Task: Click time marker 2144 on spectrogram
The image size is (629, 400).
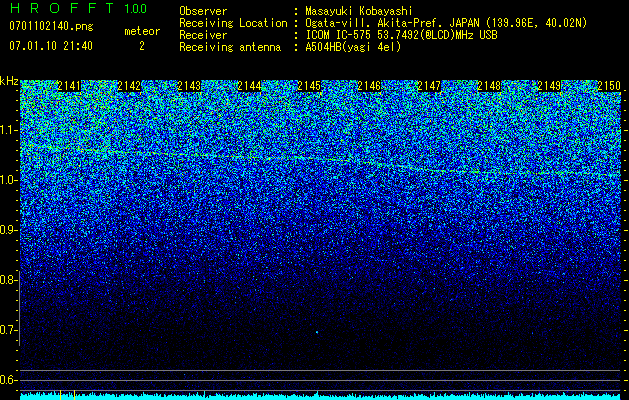Action: (249, 86)
